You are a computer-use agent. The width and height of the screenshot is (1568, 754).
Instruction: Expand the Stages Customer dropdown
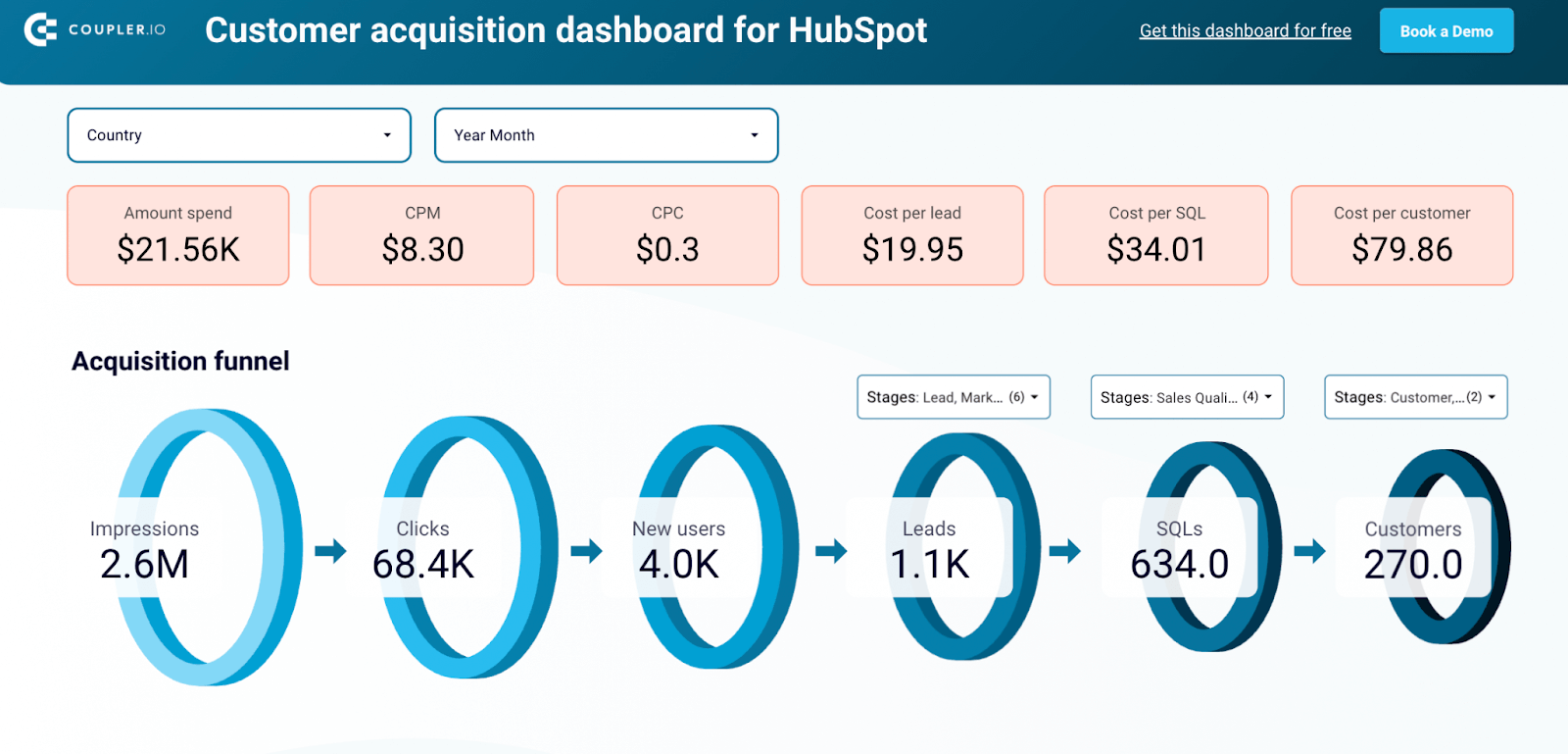pos(1415,397)
